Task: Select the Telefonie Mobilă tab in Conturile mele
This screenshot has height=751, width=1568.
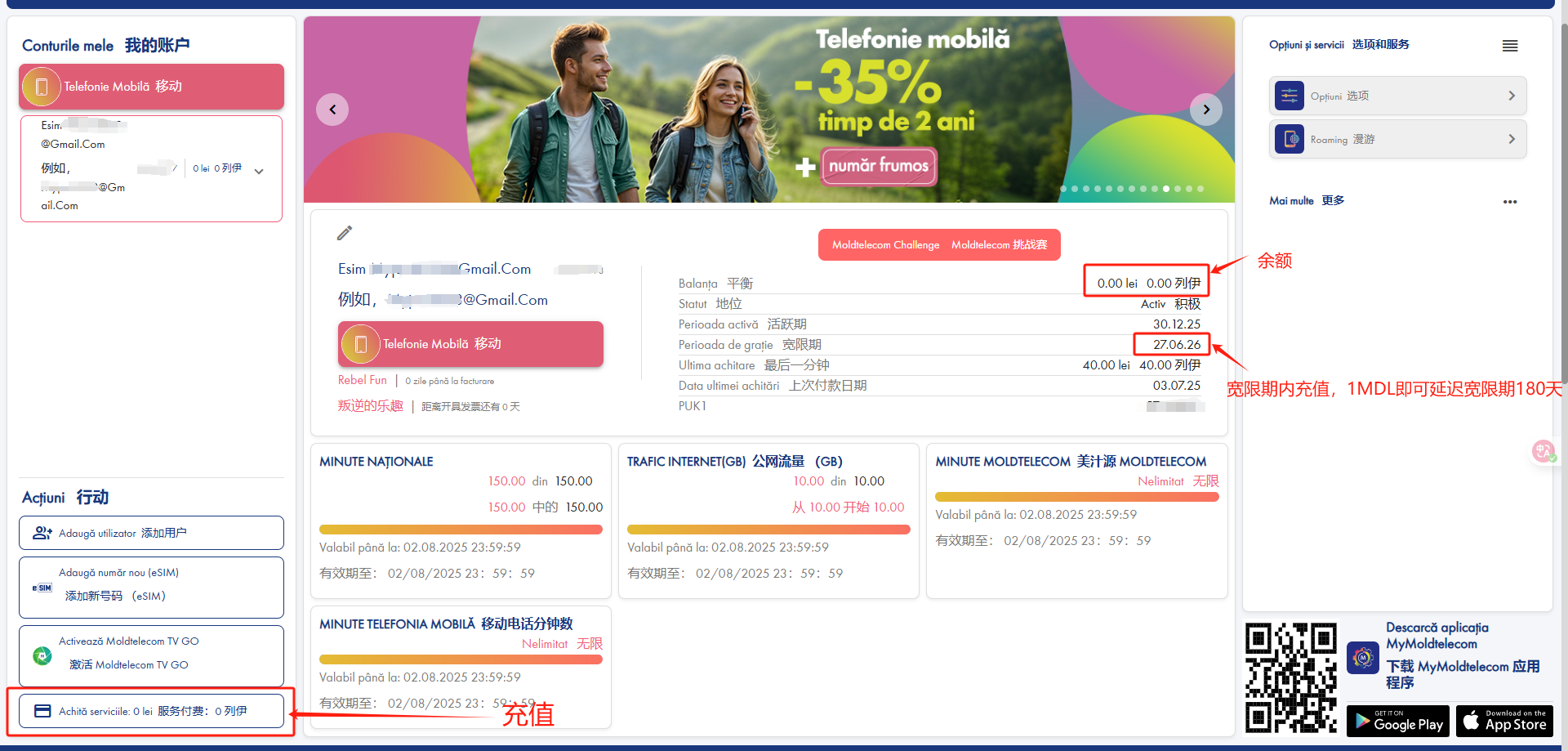Action: (x=152, y=87)
